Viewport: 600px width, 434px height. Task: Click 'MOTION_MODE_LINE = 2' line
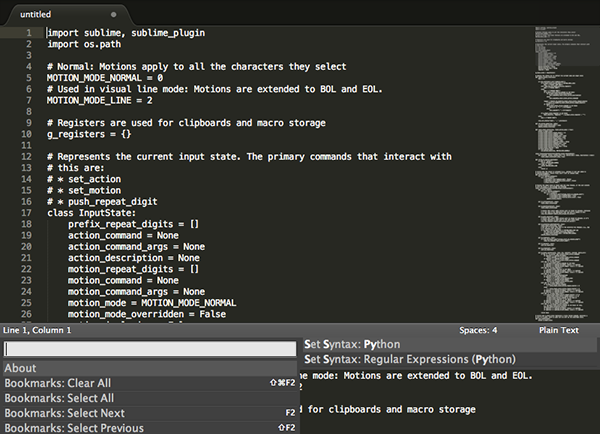tap(100, 101)
